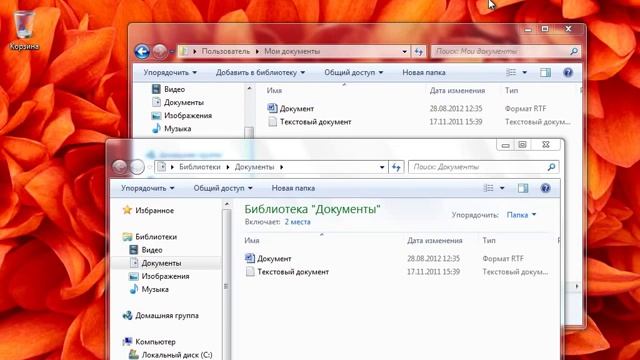Expand address history dropdown in My Documents window
640x360 pixels.
point(404,51)
